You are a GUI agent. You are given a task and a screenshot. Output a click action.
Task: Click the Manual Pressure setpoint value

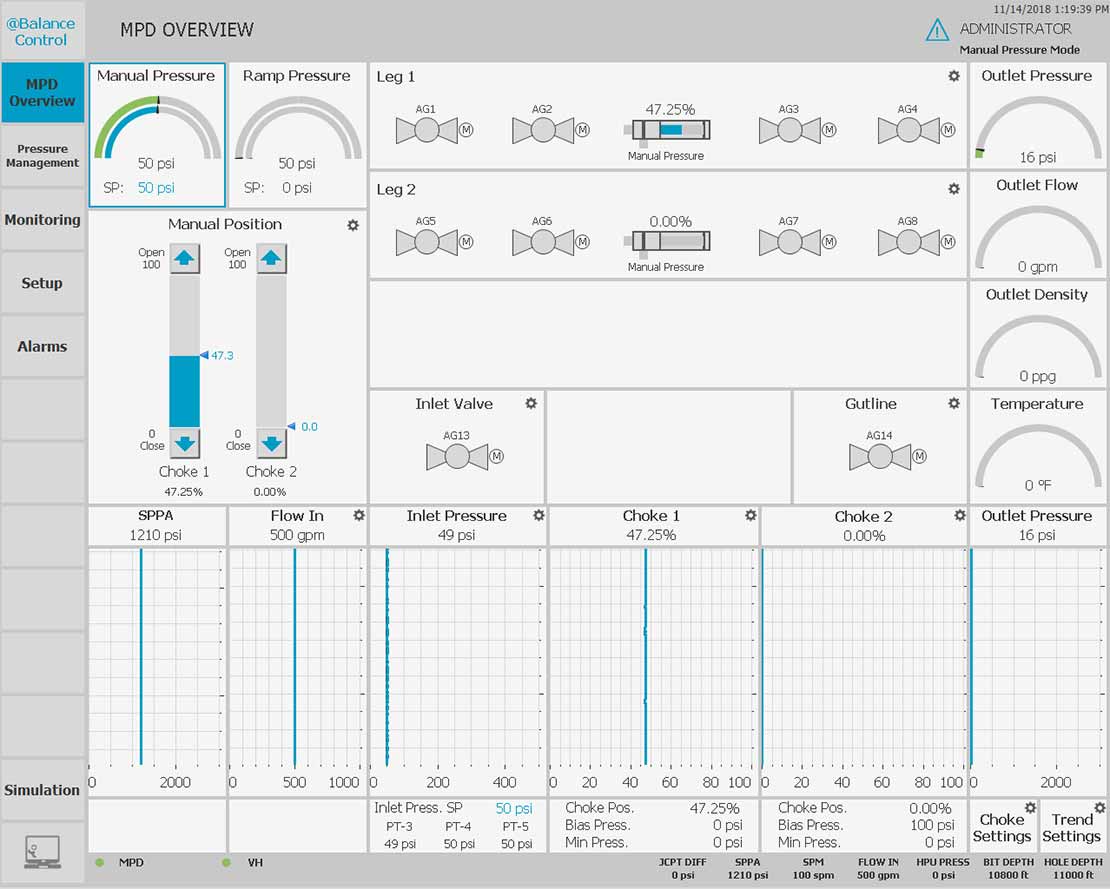click(156, 188)
